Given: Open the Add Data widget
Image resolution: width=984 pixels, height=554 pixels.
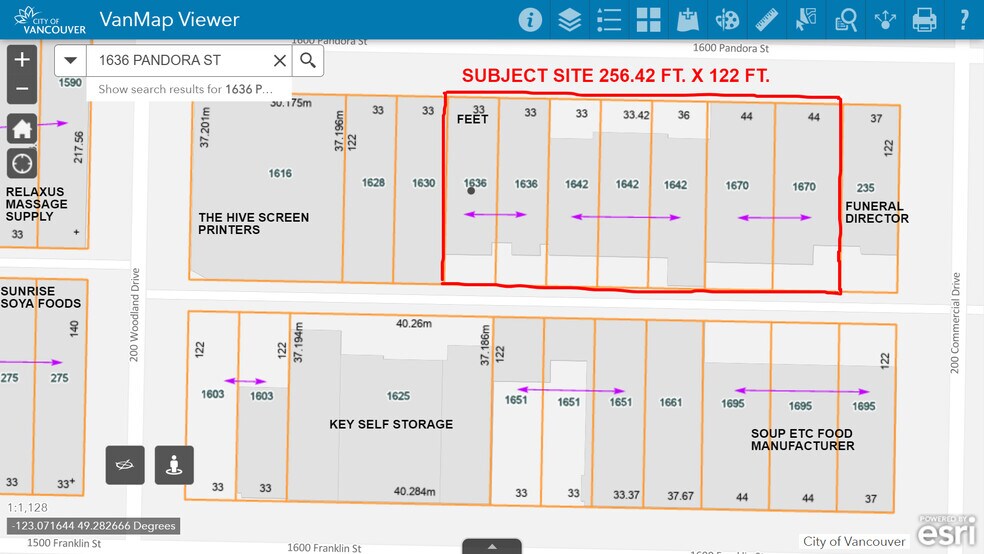Looking at the screenshot, I should (x=687, y=19).
